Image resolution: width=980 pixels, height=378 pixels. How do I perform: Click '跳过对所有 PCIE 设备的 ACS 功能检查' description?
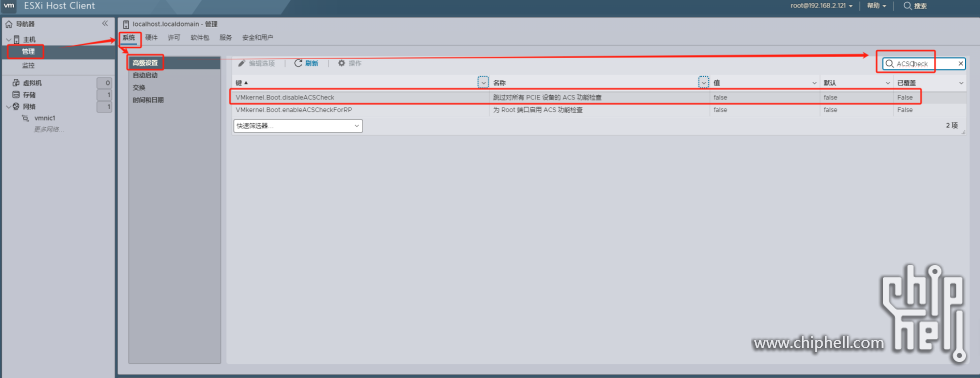548,97
